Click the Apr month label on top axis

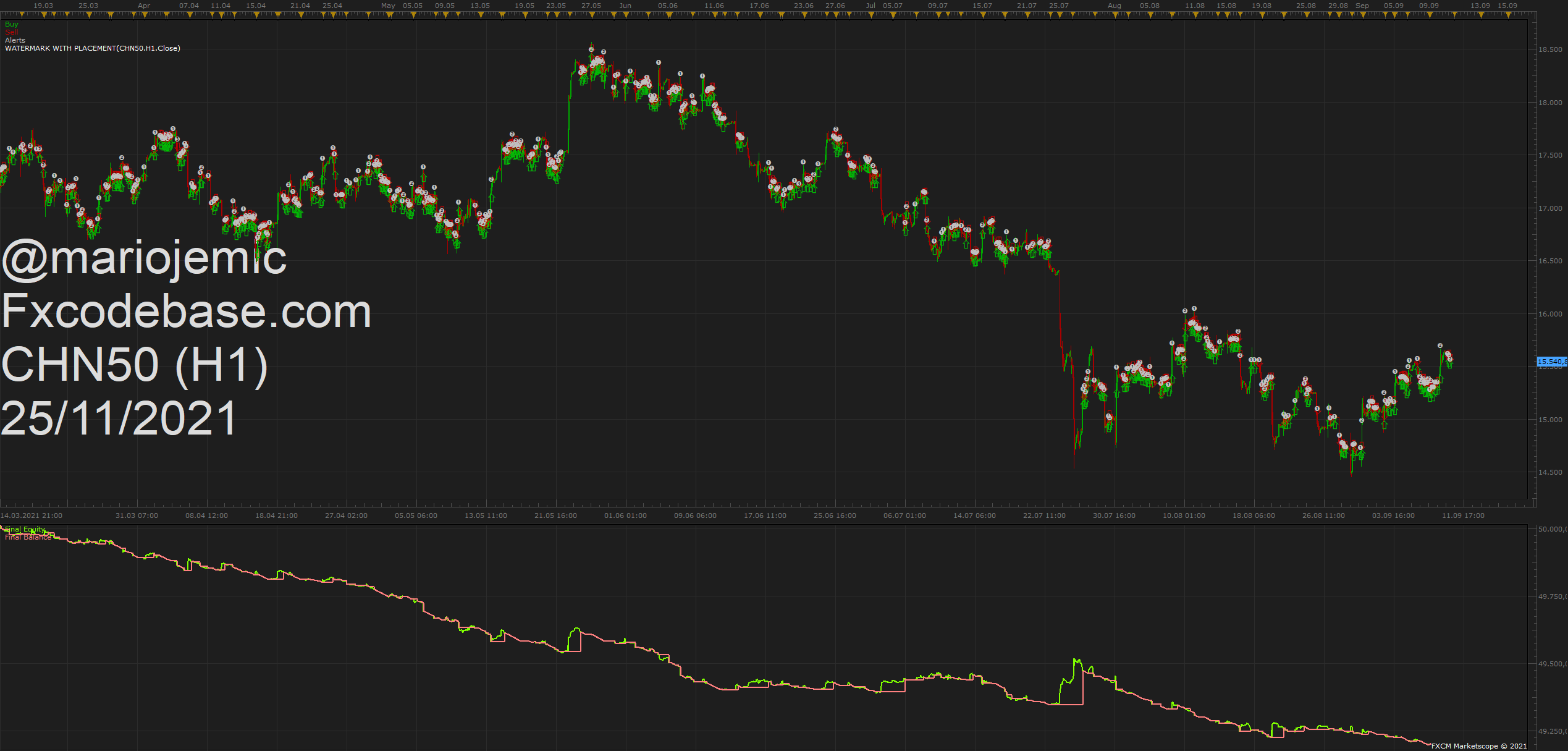144,6
